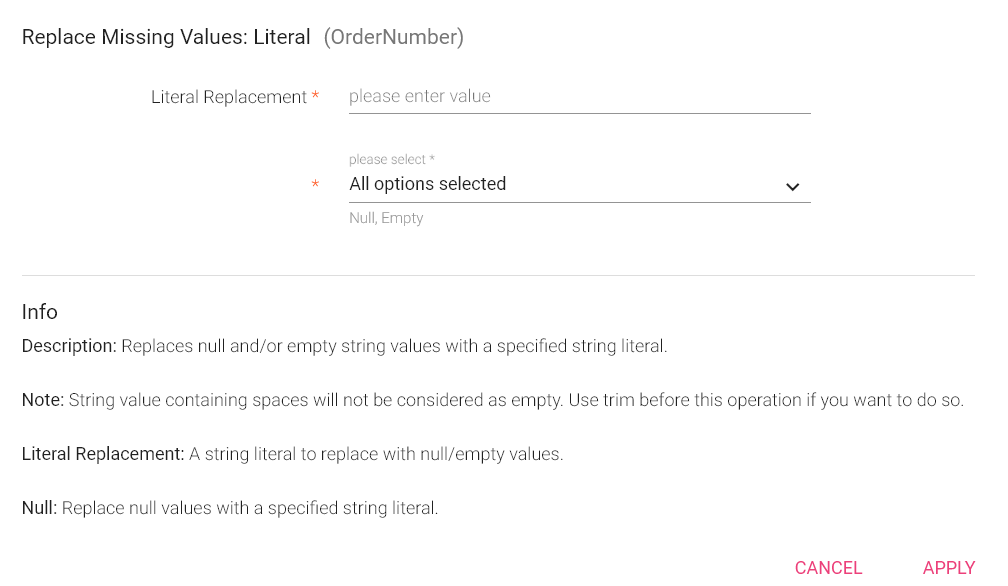
Task: Click the "please select" floating label
Action: coord(392,160)
